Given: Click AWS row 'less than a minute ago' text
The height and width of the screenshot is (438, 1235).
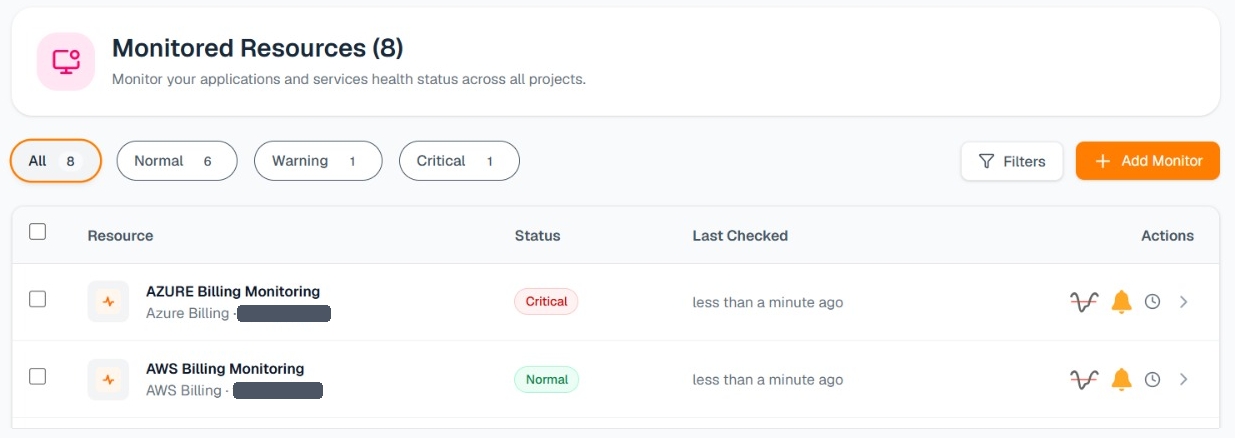Looking at the screenshot, I should coord(768,380).
